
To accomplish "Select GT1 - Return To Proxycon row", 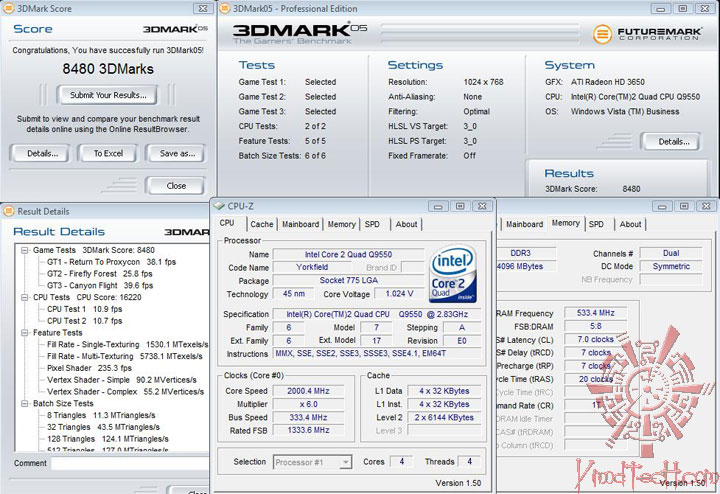I will point(111,262).
